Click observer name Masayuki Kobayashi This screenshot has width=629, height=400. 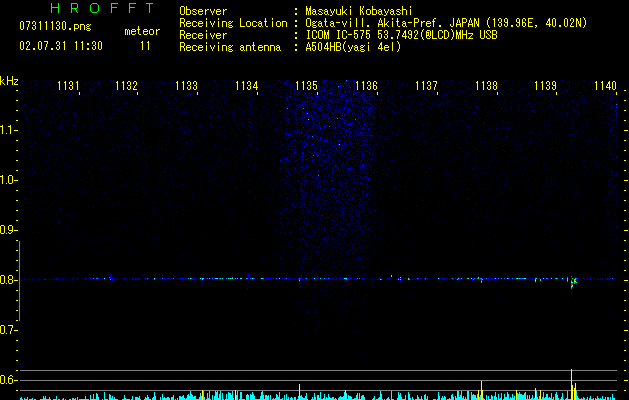click(x=359, y=11)
